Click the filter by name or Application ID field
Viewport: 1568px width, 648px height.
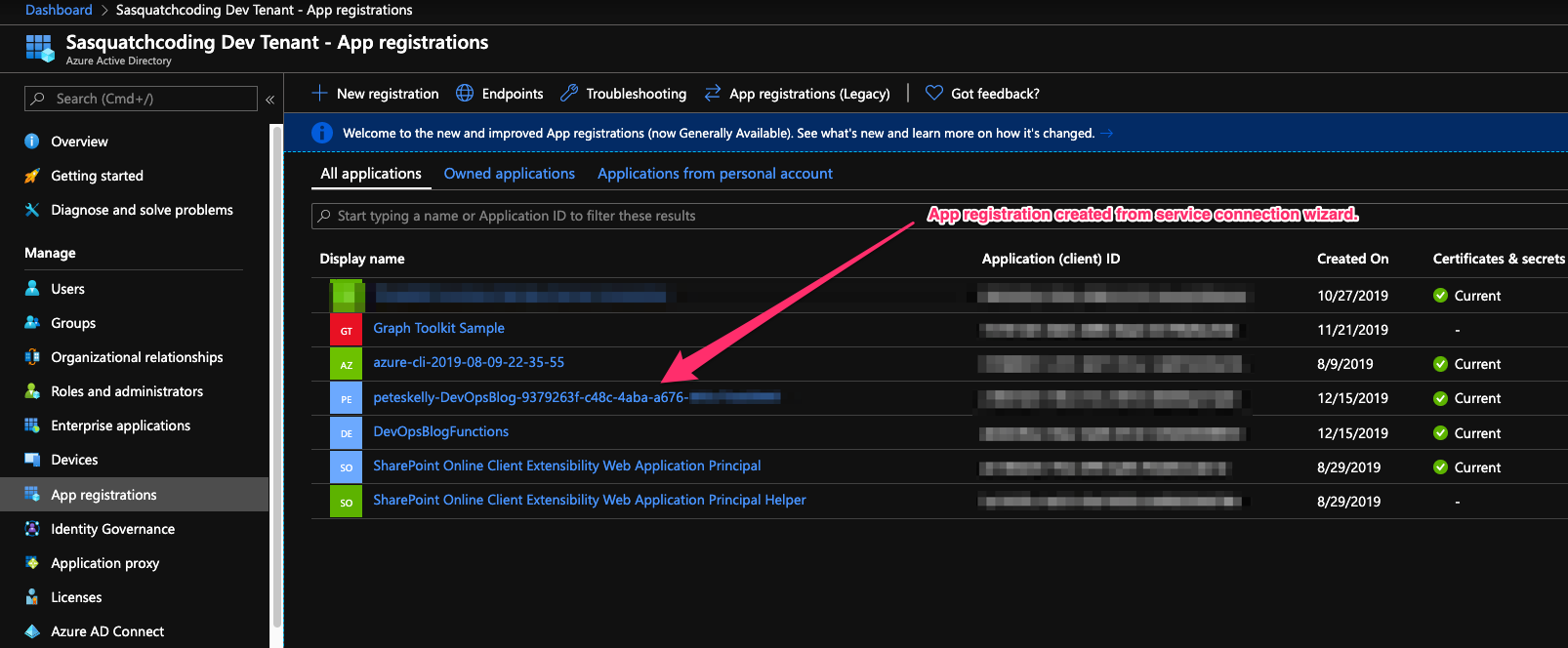pos(939,216)
